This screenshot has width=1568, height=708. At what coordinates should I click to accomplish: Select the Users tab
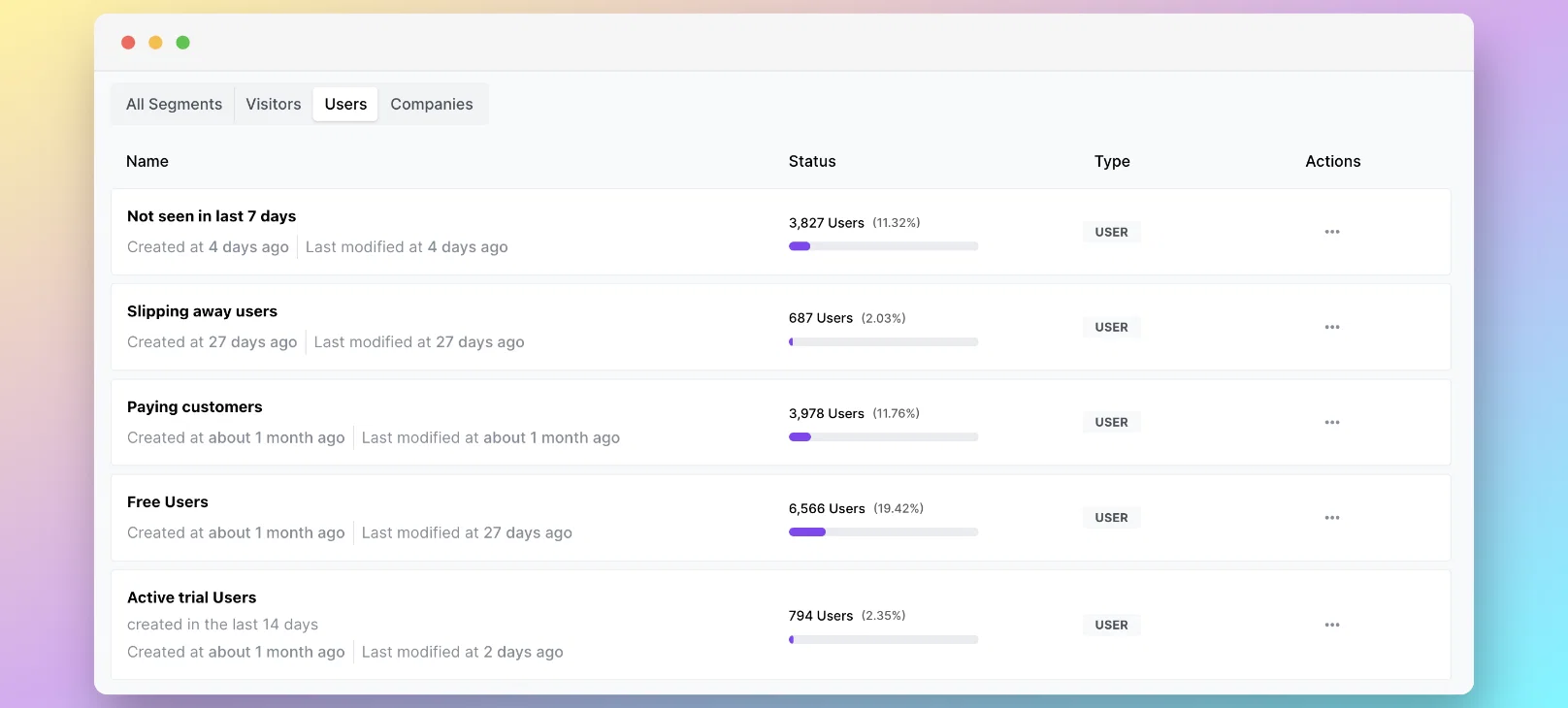click(x=345, y=104)
